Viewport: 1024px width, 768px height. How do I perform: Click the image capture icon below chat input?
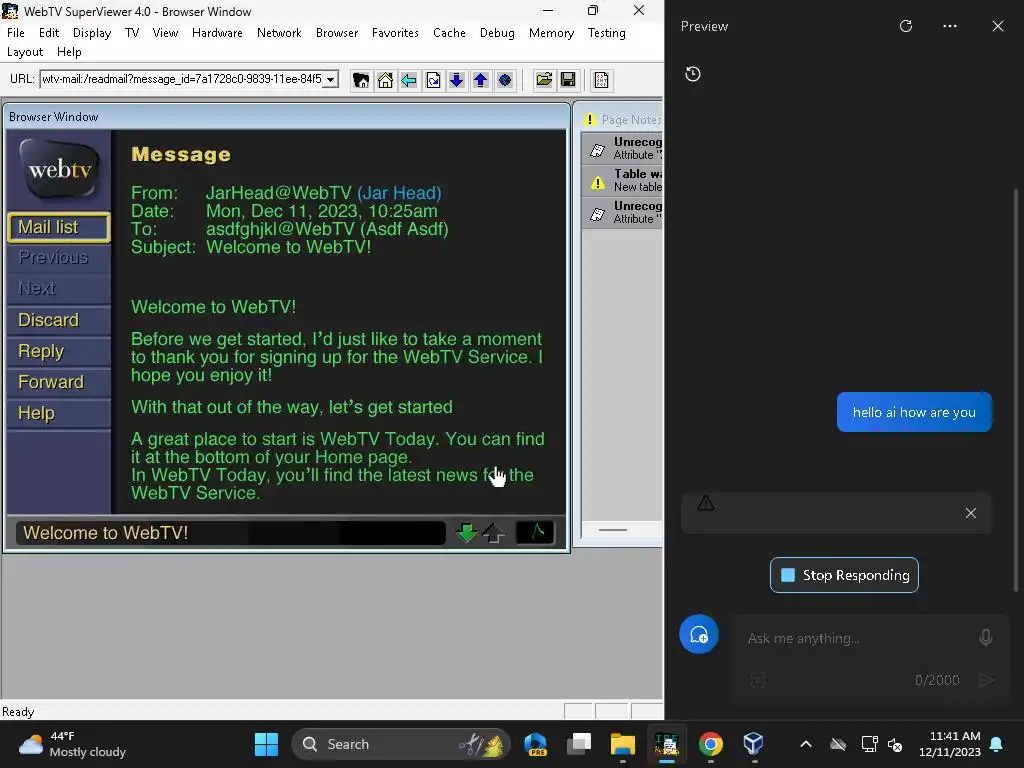[x=758, y=680]
